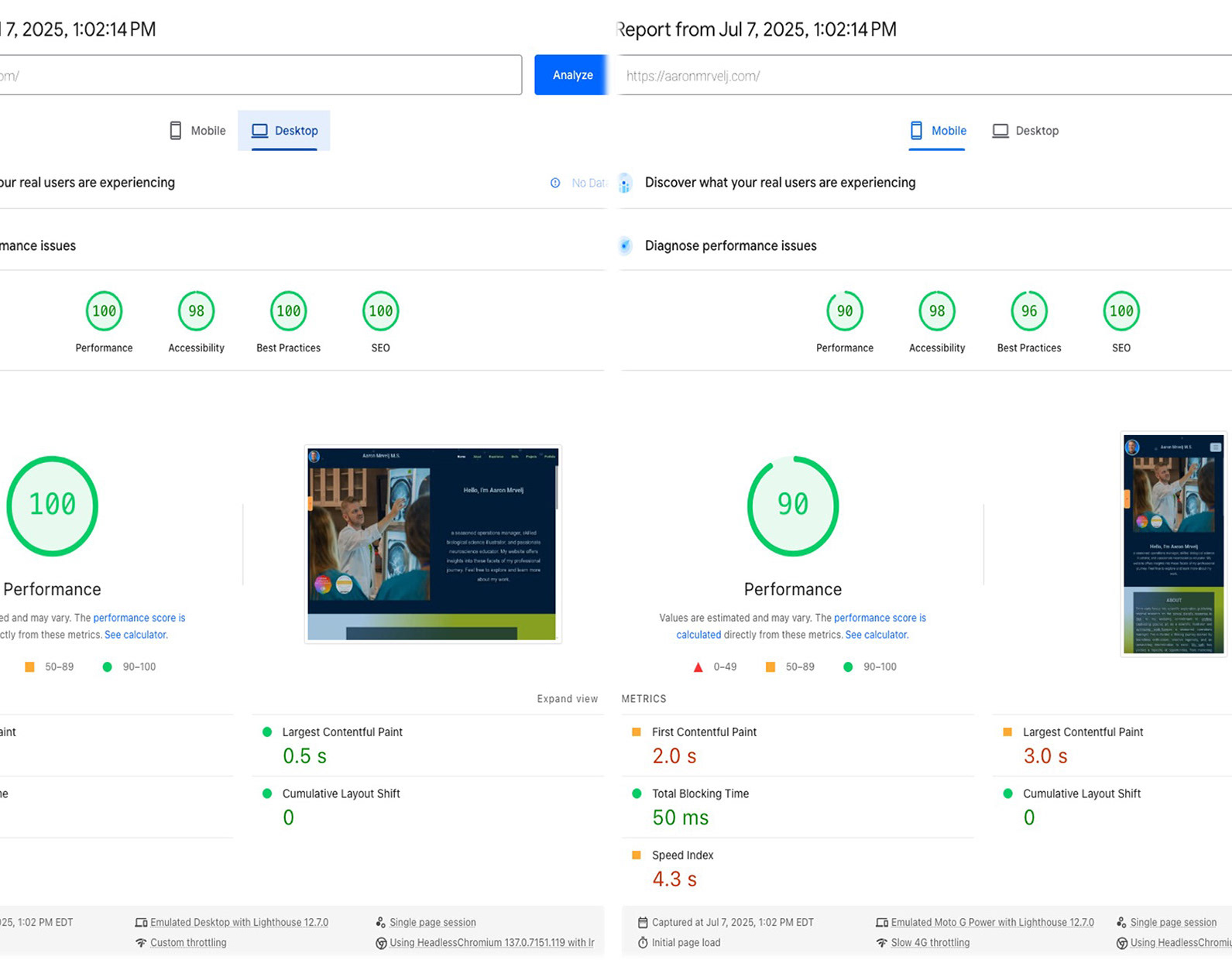1232x963 pixels.
Task: Open the desktop page screenshot thumbnail
Action: pos(433,544)
